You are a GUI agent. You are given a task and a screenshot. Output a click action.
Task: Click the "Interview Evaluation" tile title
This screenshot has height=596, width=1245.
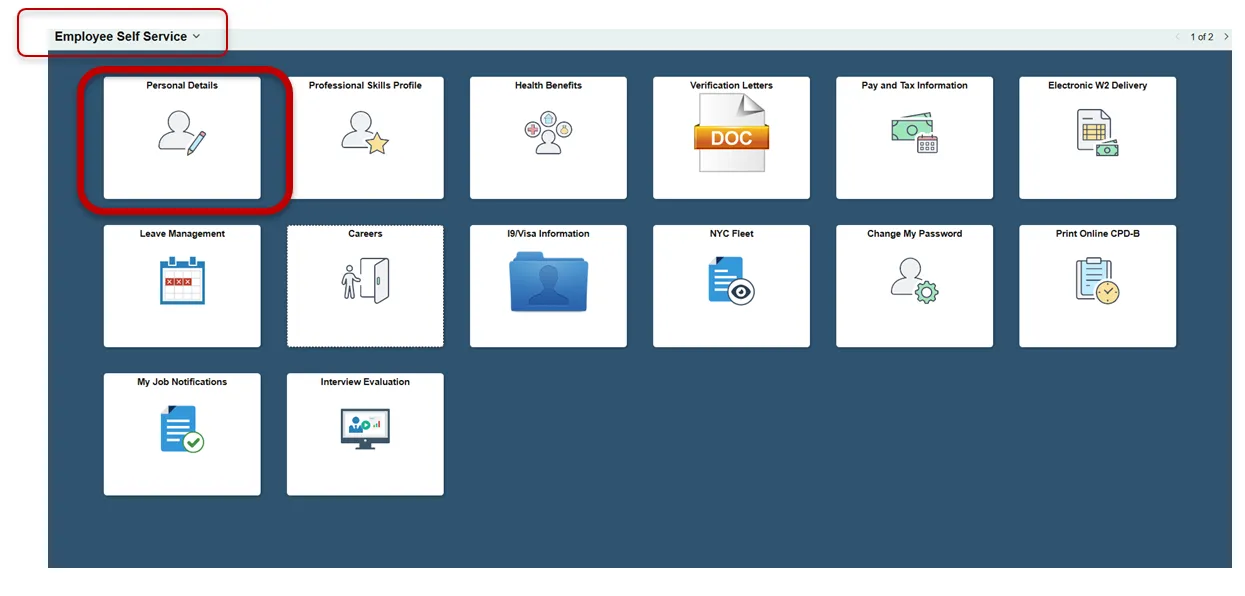pyautogui.click(x=365, y=382)
